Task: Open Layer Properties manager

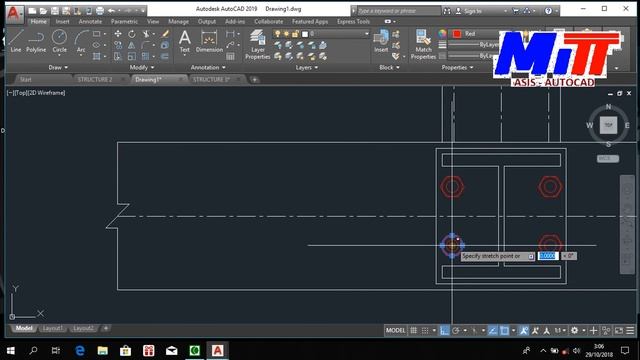Action: tap(258, 45)
